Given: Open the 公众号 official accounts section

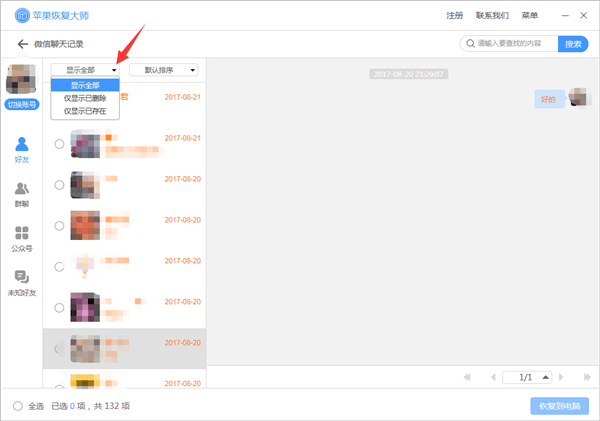Looking at the screenshot, I should click(21, 237).
